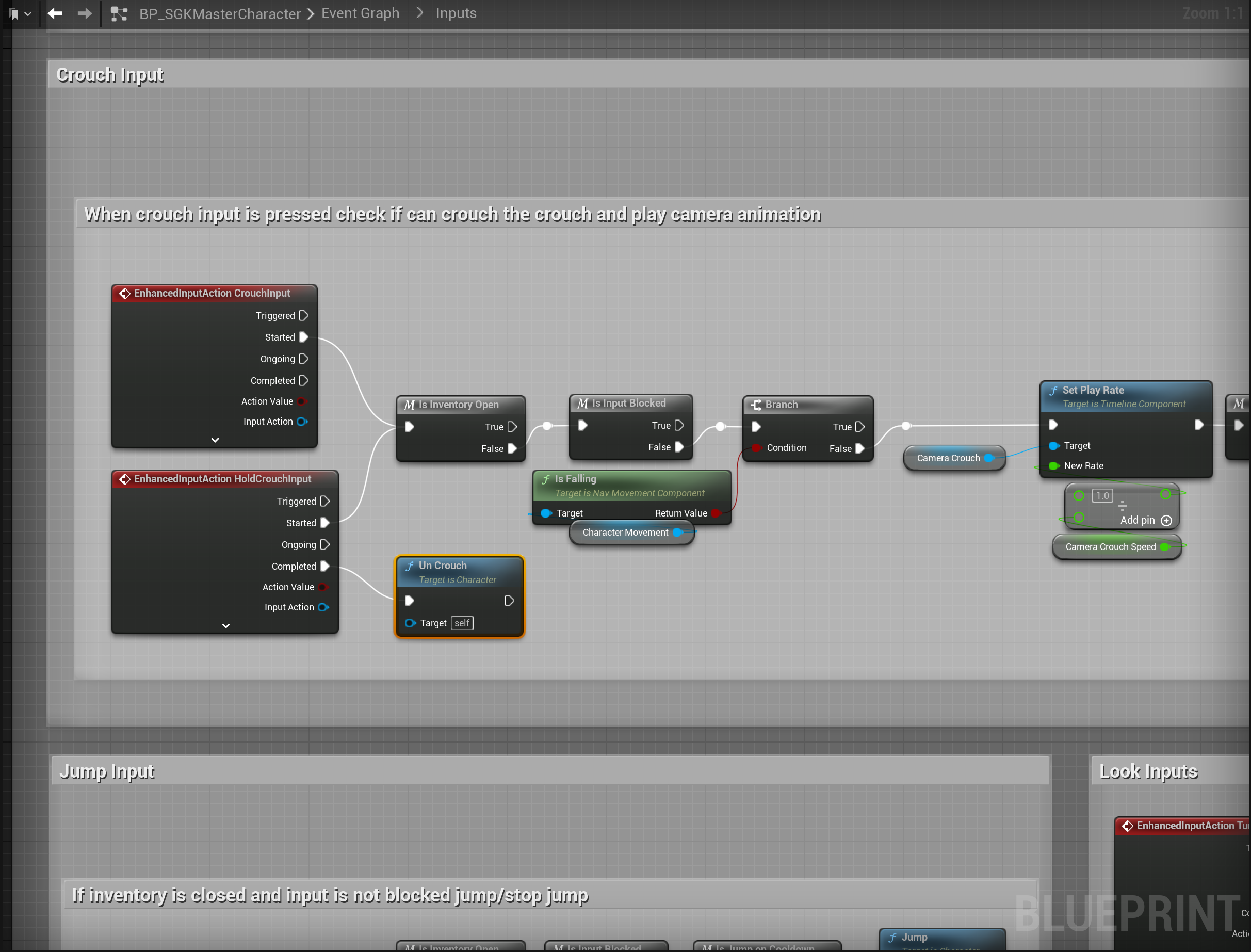Click the blueprint graph icon beside BP_SGKMasterCharacter
Viewport: 1251px width, 952px height.
tap(119, 13)
